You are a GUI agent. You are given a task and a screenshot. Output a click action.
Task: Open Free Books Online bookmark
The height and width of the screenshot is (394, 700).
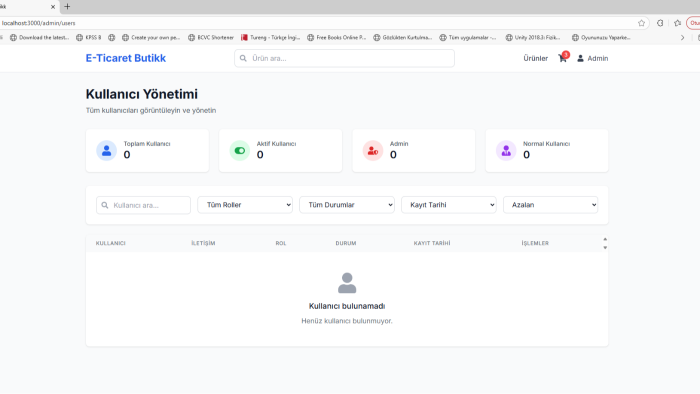337,38
